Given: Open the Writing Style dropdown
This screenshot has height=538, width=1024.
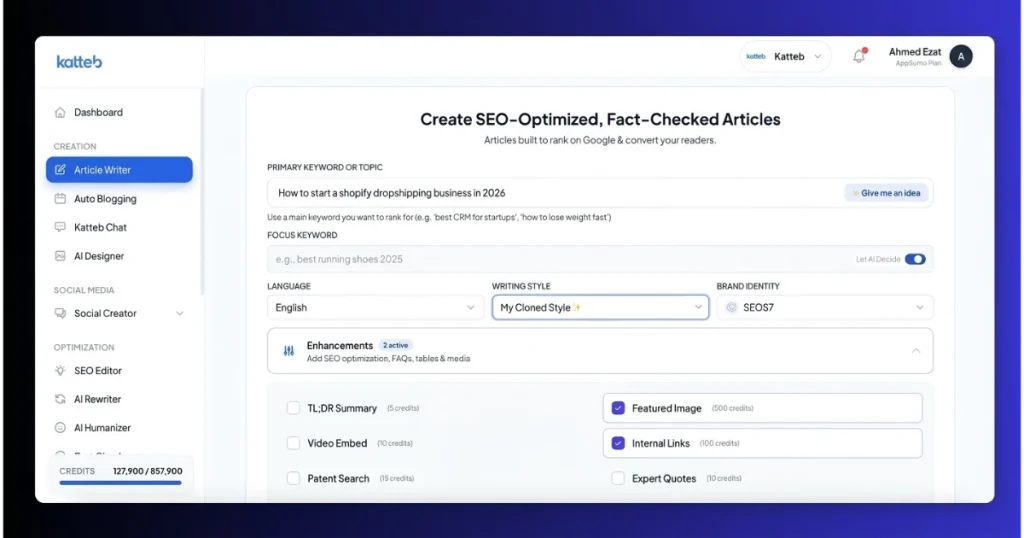Looking at the screenshot, I should point(600,308).
